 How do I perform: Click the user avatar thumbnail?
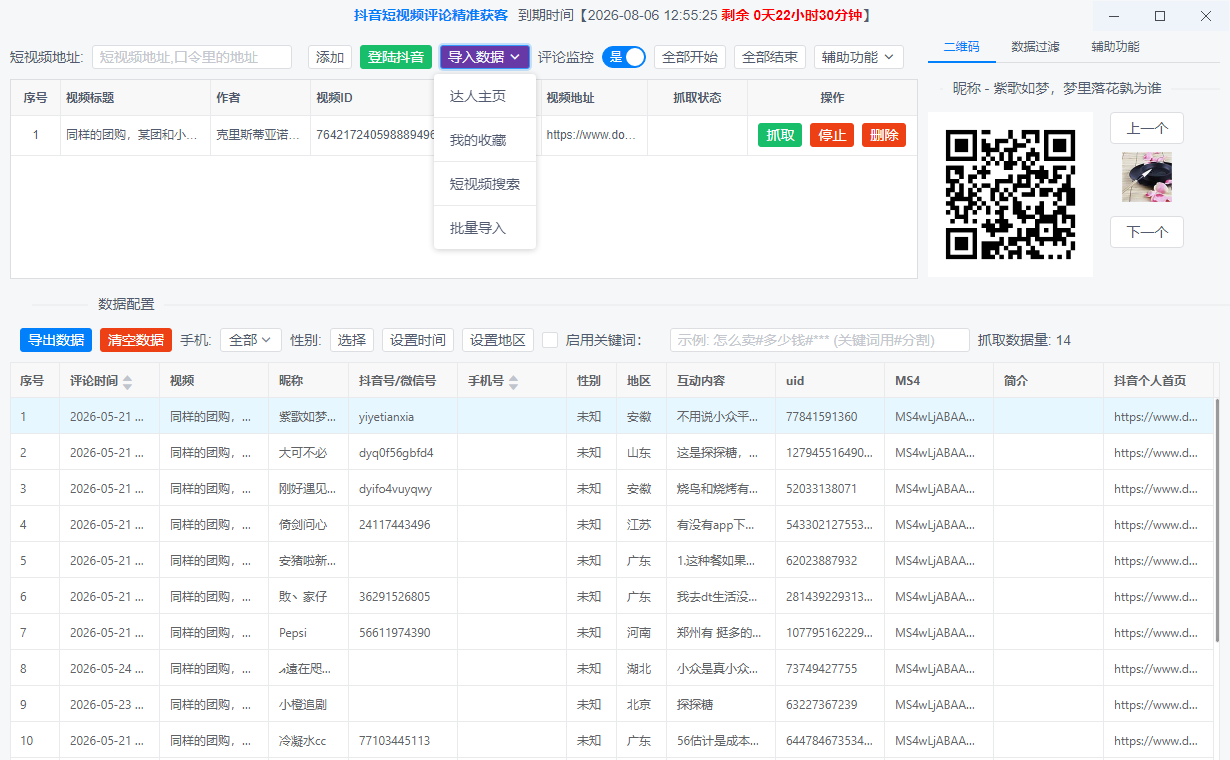pos(1147,177)
